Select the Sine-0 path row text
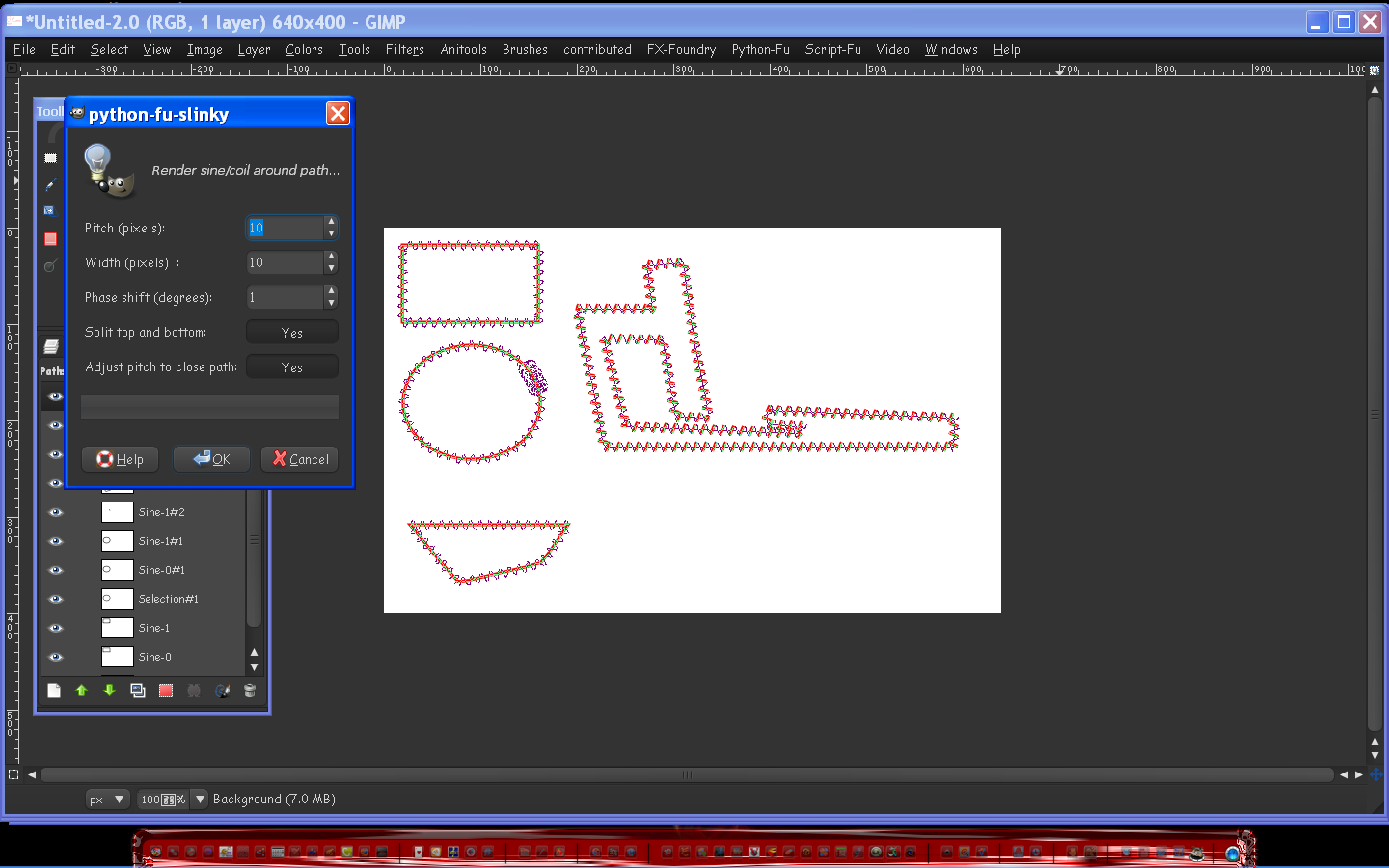The width and height of the screenshot is (1389, 868). pos(154,657)
